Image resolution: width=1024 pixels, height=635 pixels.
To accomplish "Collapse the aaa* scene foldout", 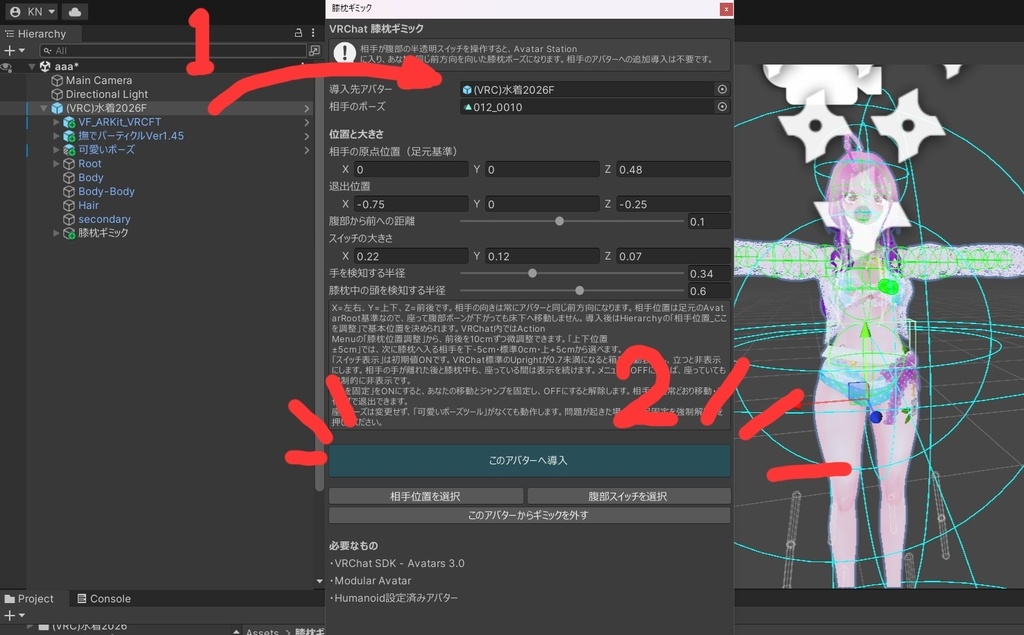I will (x=31, y=67).
